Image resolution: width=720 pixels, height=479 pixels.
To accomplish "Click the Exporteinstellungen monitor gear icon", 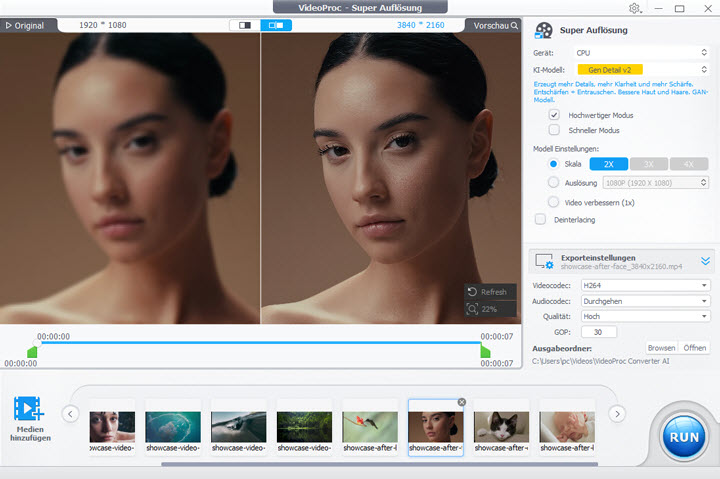I will pos(544,261).
